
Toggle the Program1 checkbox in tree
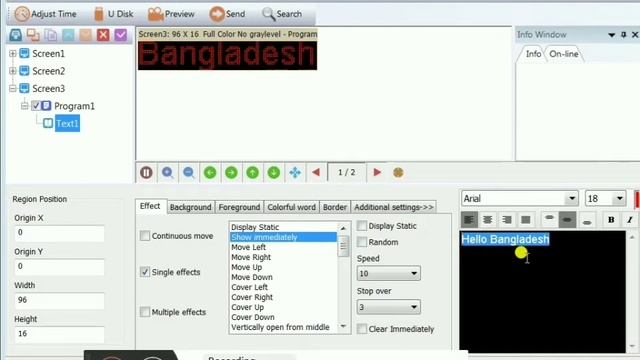point(36,106)
